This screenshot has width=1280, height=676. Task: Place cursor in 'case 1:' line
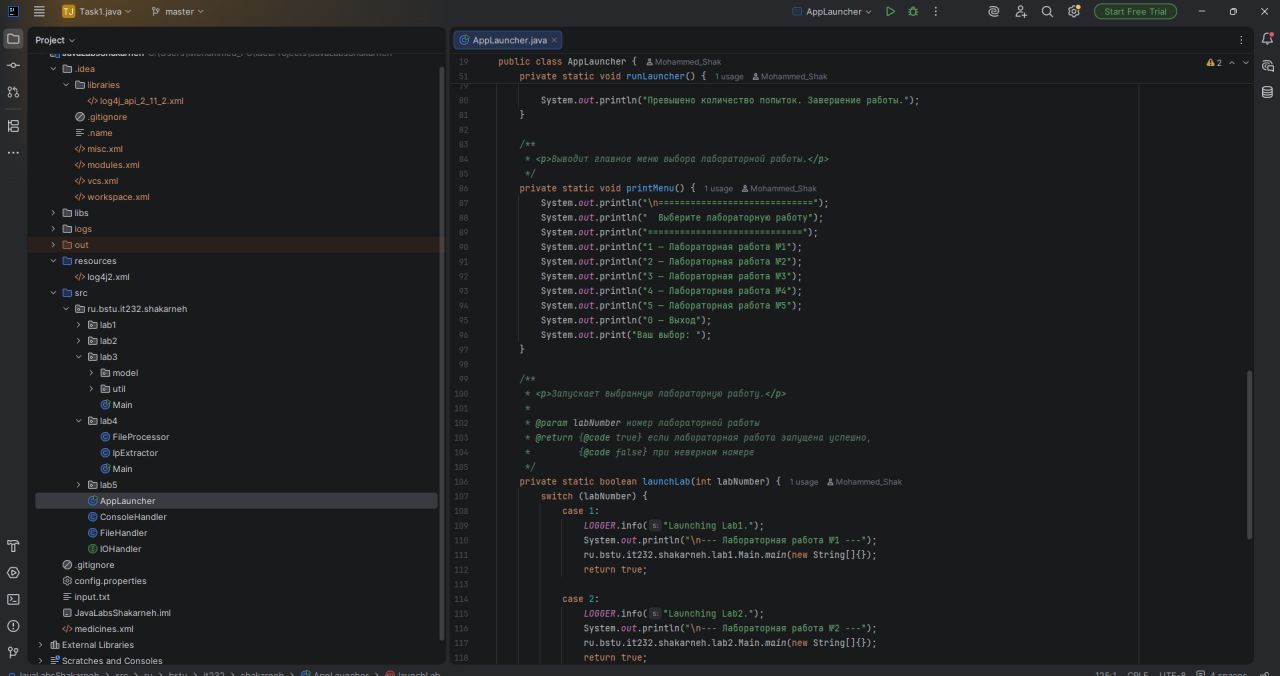pos(579,511)
